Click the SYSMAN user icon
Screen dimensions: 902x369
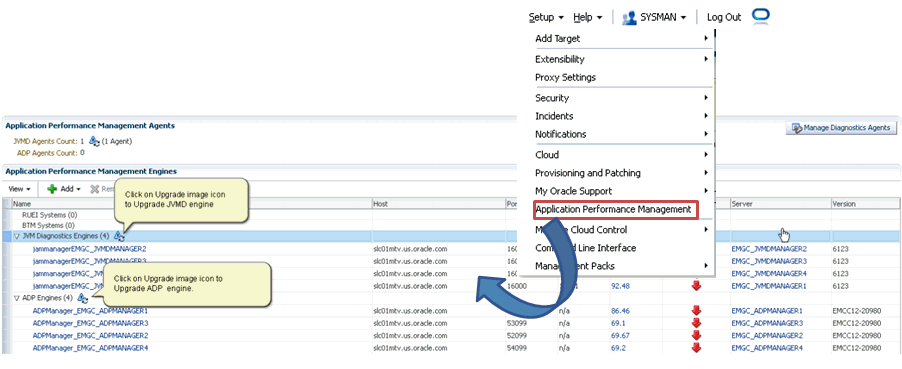(629, 17)
